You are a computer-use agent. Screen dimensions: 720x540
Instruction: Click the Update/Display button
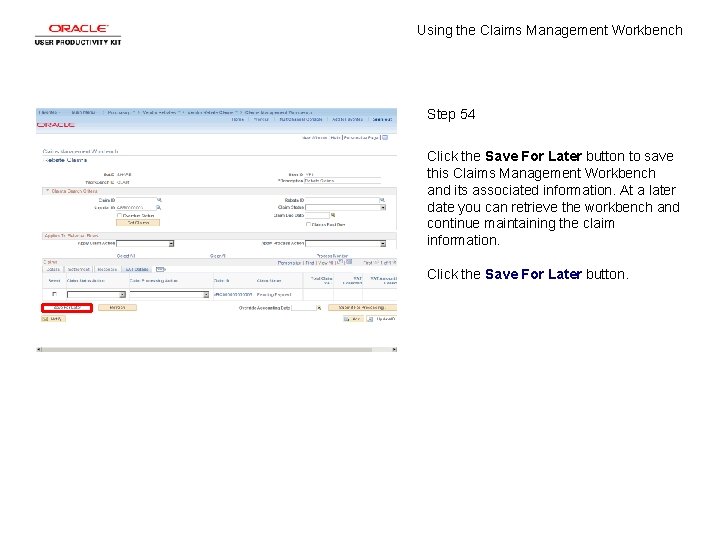(382, 319)
